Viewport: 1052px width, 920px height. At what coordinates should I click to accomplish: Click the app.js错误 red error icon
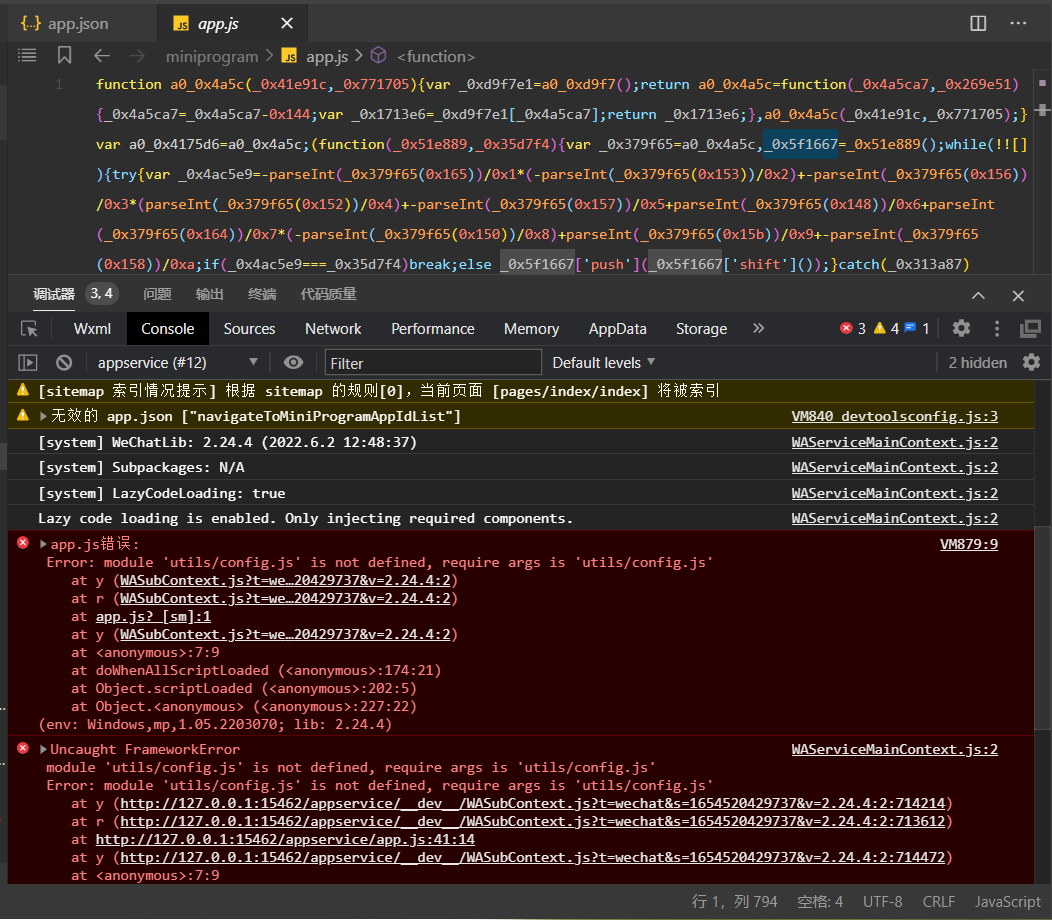coord(23,543)
